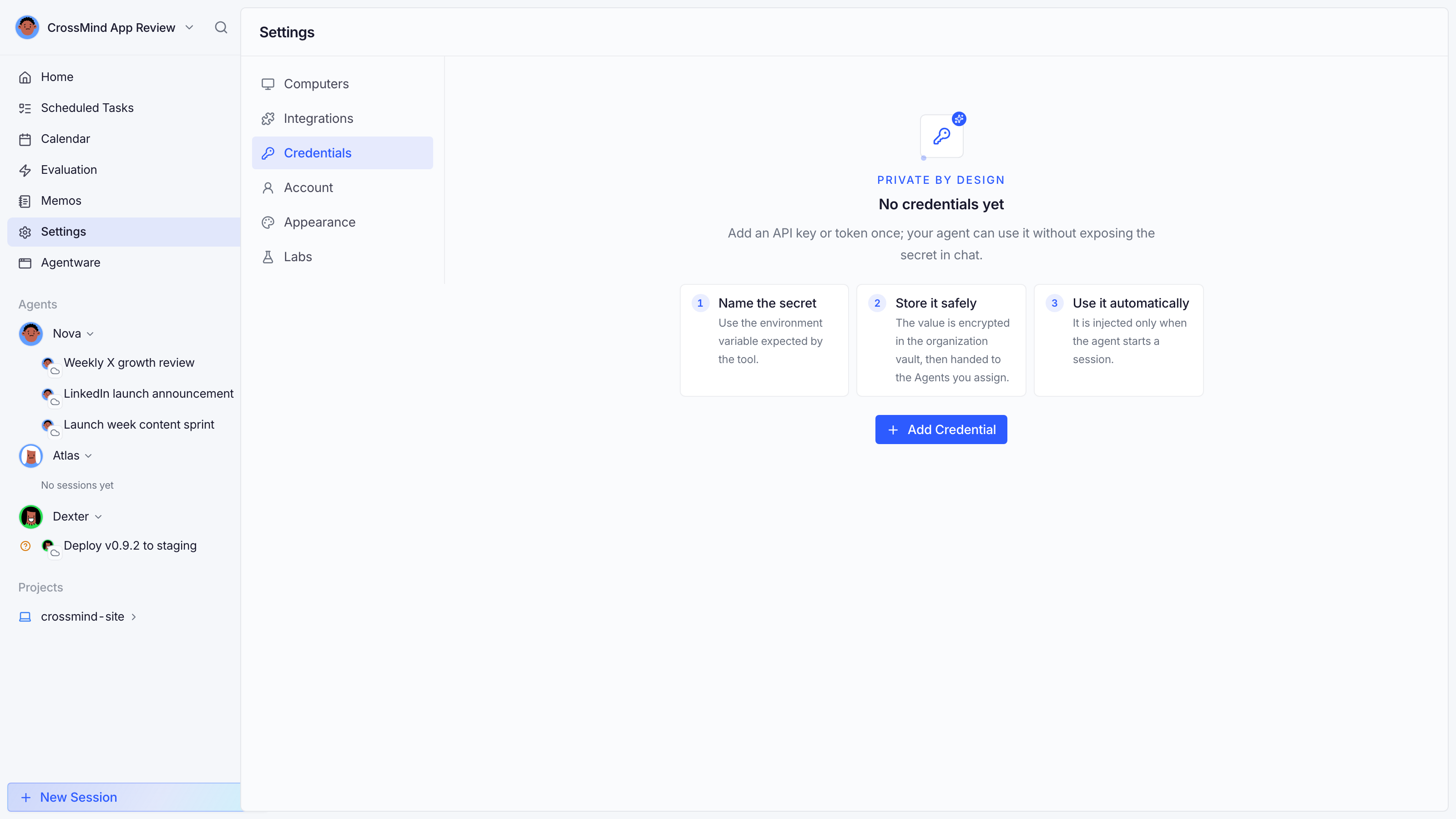Image resolution: width=1456 pixels, height=819 pixels.
Task: Select the Account settings section
Action: point(343,187)
